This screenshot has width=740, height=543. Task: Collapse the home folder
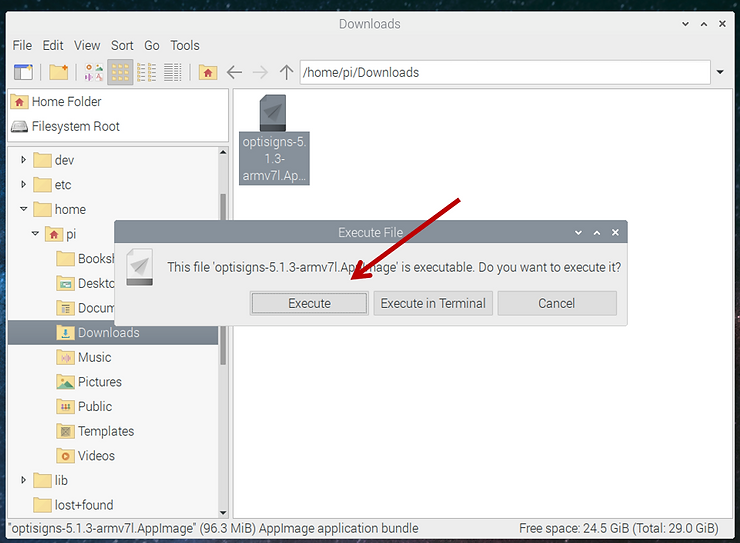(24, 209)
